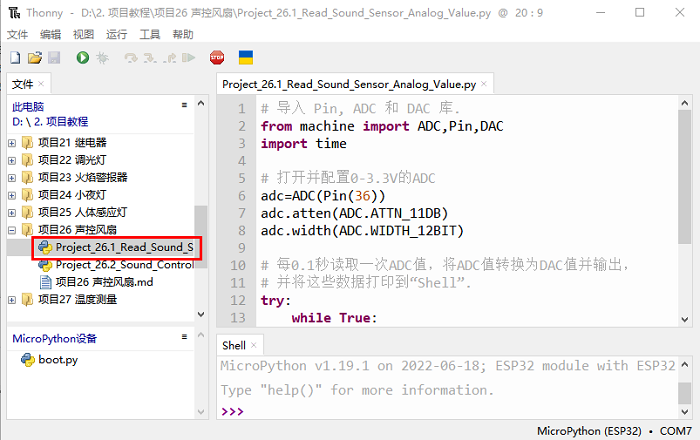Open the boot.py file on device
The height and width of the screenshot is (440, 700).
coord(57,360)
